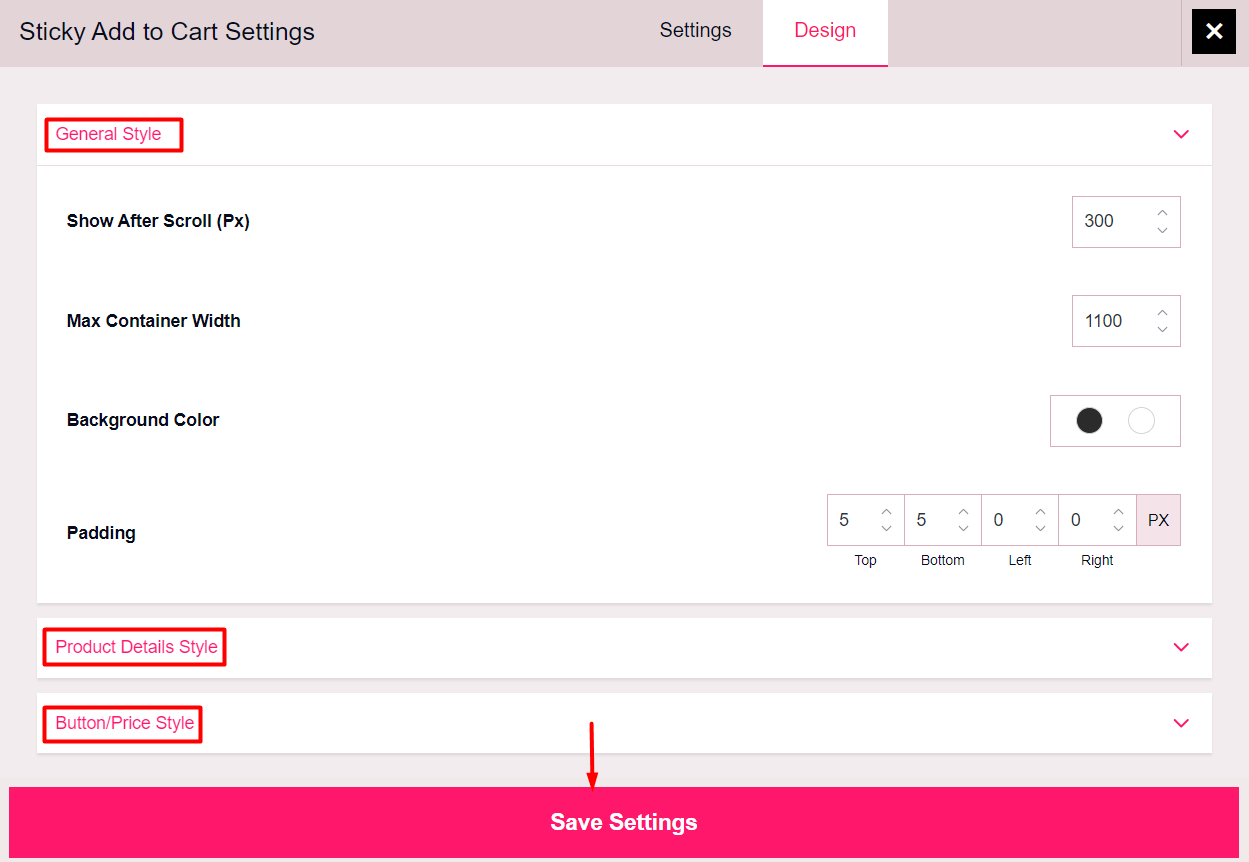
Task: Collapse the General Style section chevron
Action: (x=1181, y=134)
